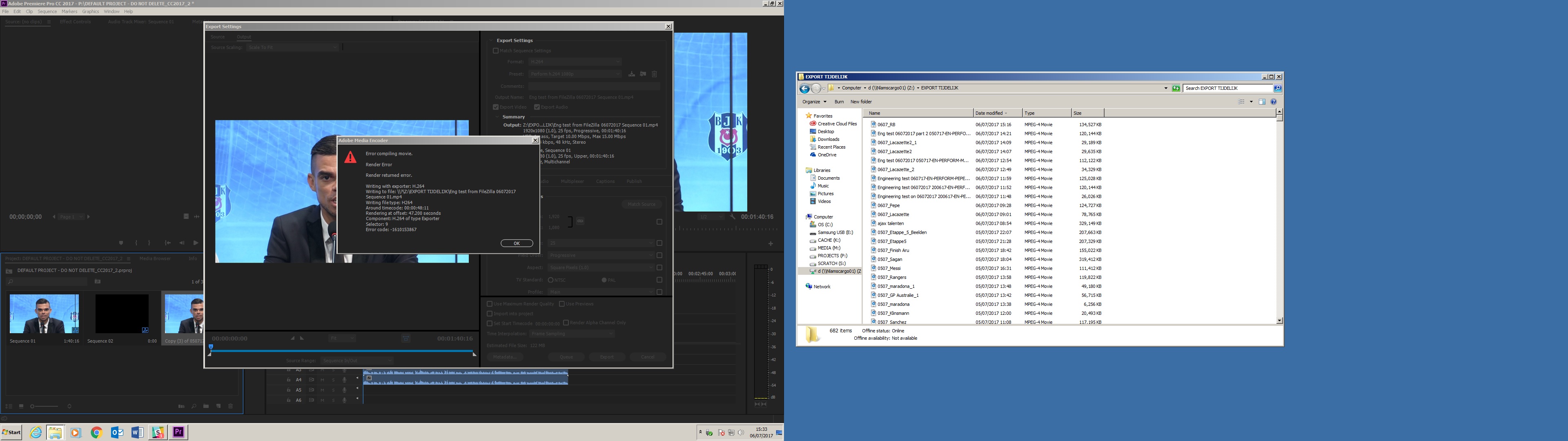
Task: Open Google Chrome from the taskbar
Action: [x=96, y=432]
